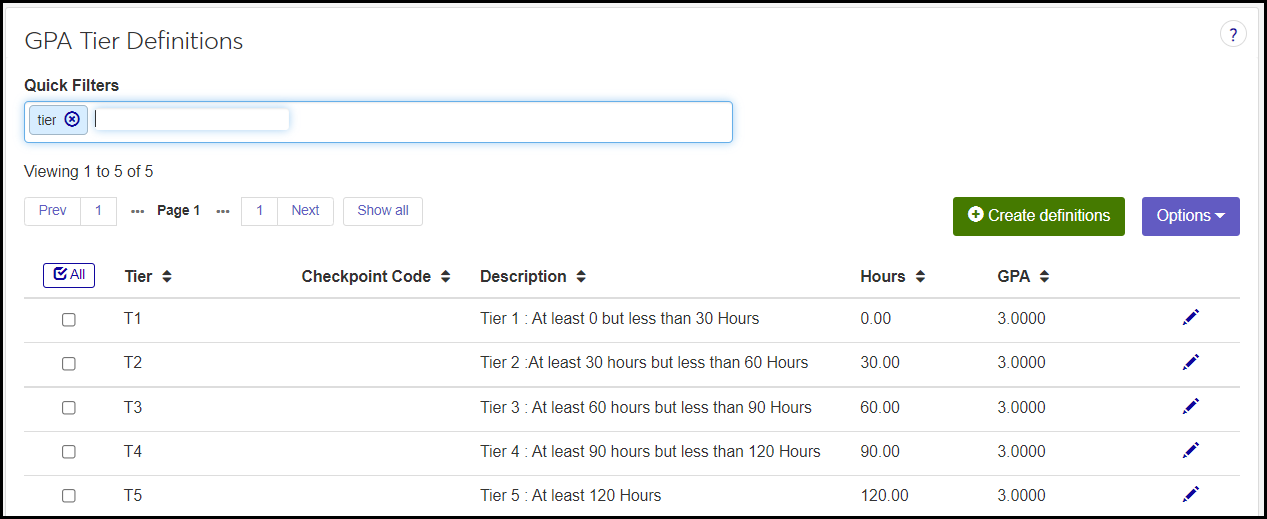Image resolution: width=1267 pixels, height=519 pixels.
Task: Open edit for the T4 row
Action: click(x=1190, y=450)
